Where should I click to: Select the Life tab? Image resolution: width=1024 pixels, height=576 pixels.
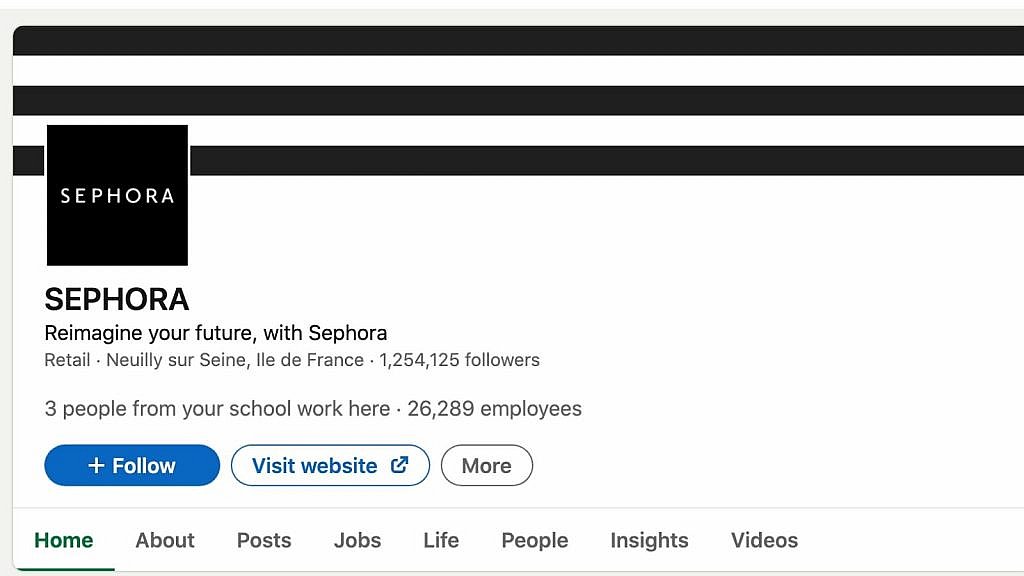point(441,540)
